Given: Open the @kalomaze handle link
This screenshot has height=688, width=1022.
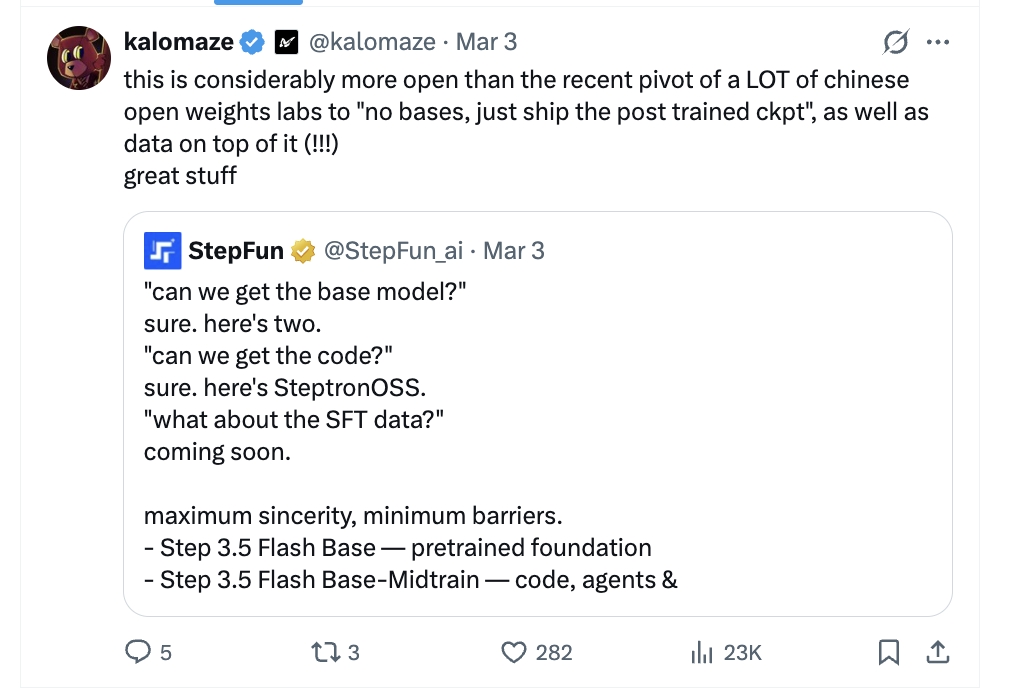Looking at the screenshot, I should 372,42.
